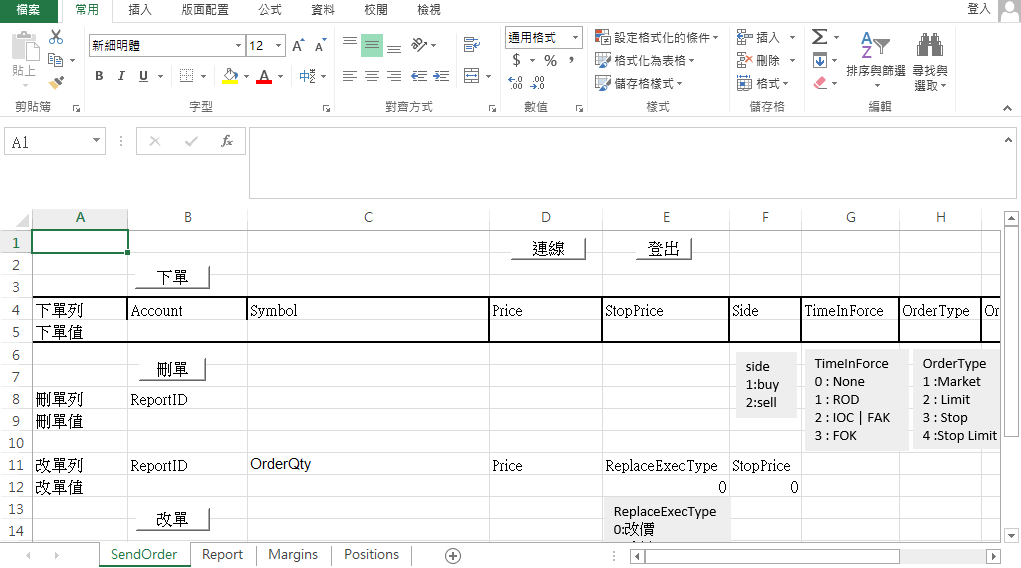
Task: Click the insert function fx icon
Action: pos(227,142)
